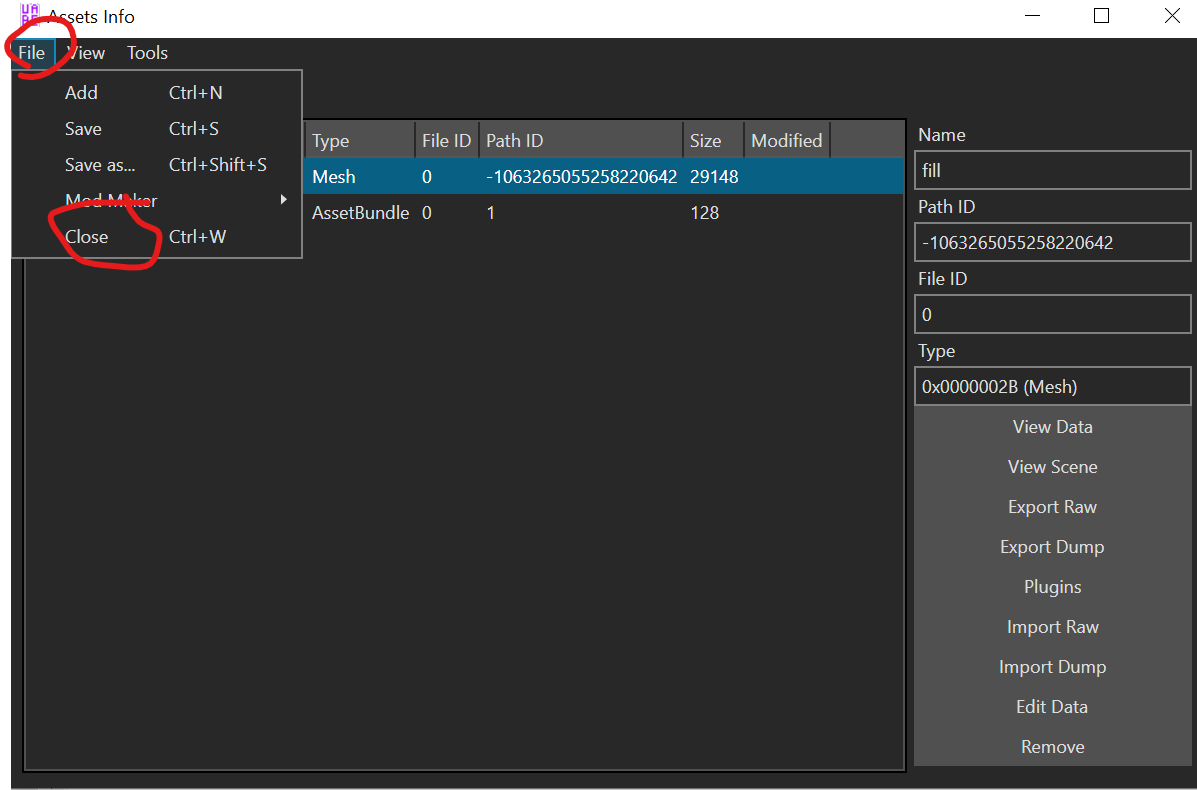The height and width of the screenshot is (790, 1197).
Task: Click the Mesh size value 29148
Action: coord(714,177)
